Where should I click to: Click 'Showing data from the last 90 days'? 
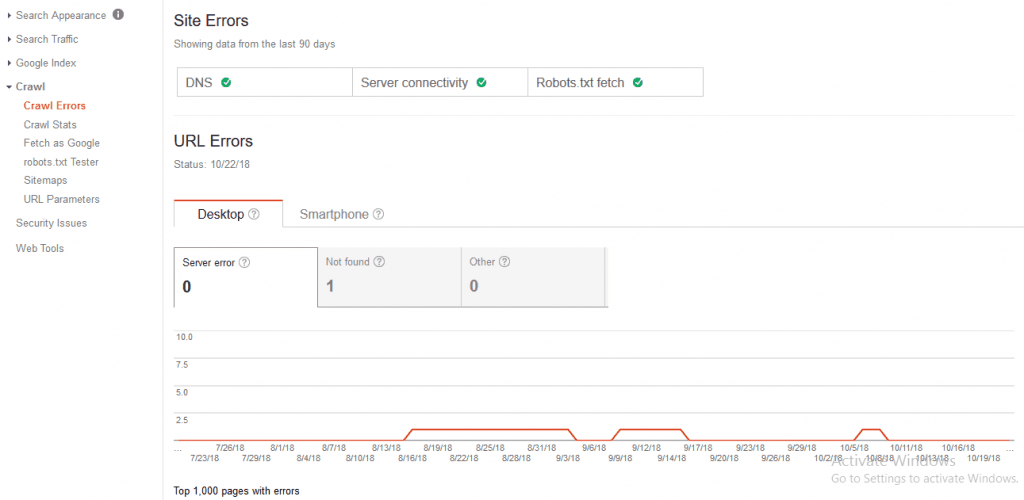click(255, 45)
